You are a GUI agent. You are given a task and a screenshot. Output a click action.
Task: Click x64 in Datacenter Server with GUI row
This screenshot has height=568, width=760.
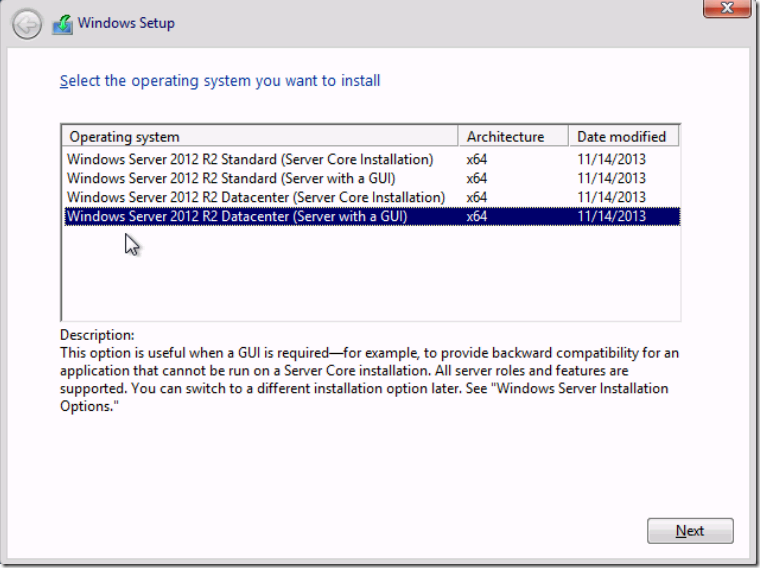(x=476, y=216)
